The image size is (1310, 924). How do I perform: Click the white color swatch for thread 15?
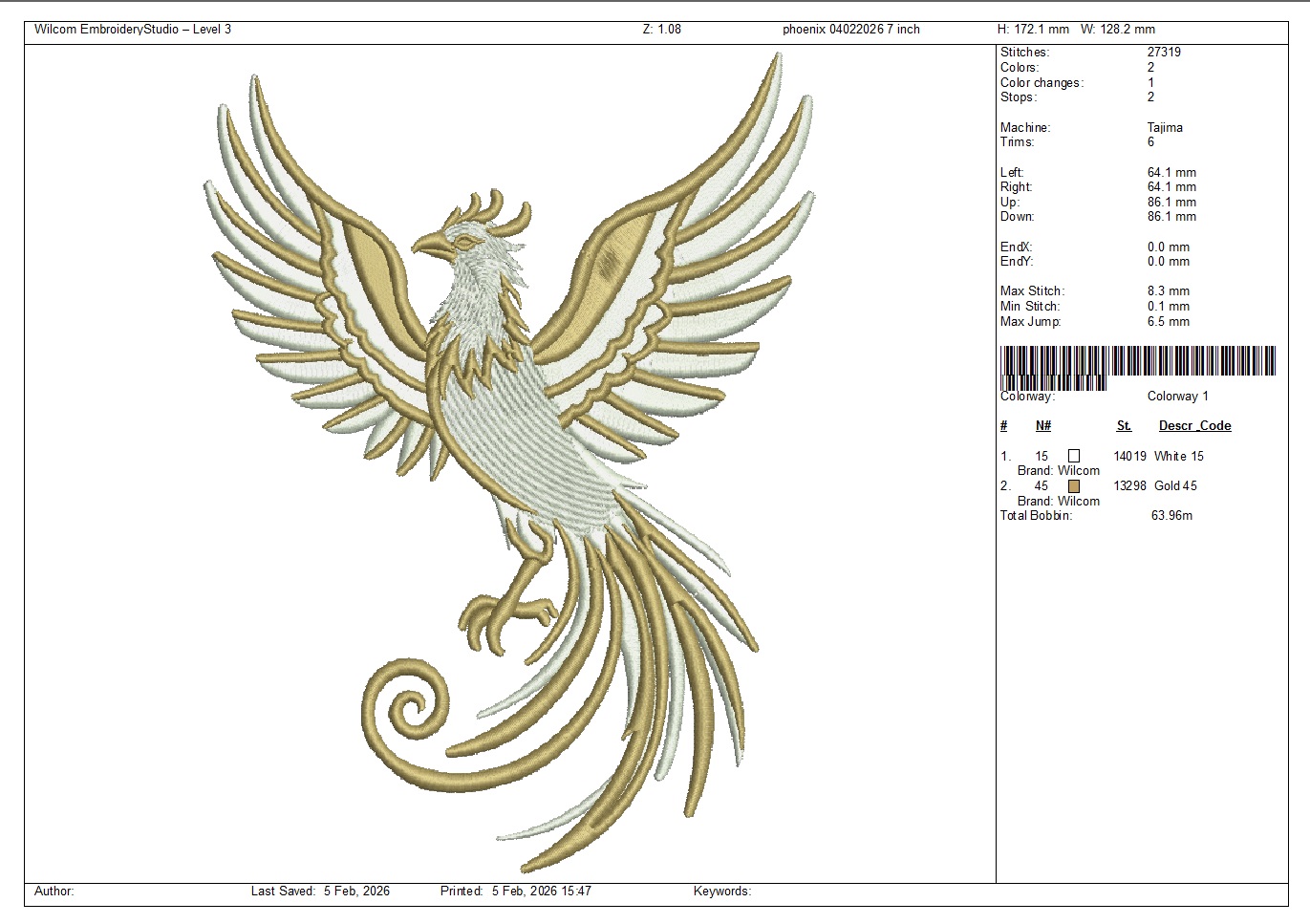click(1074, 456)
